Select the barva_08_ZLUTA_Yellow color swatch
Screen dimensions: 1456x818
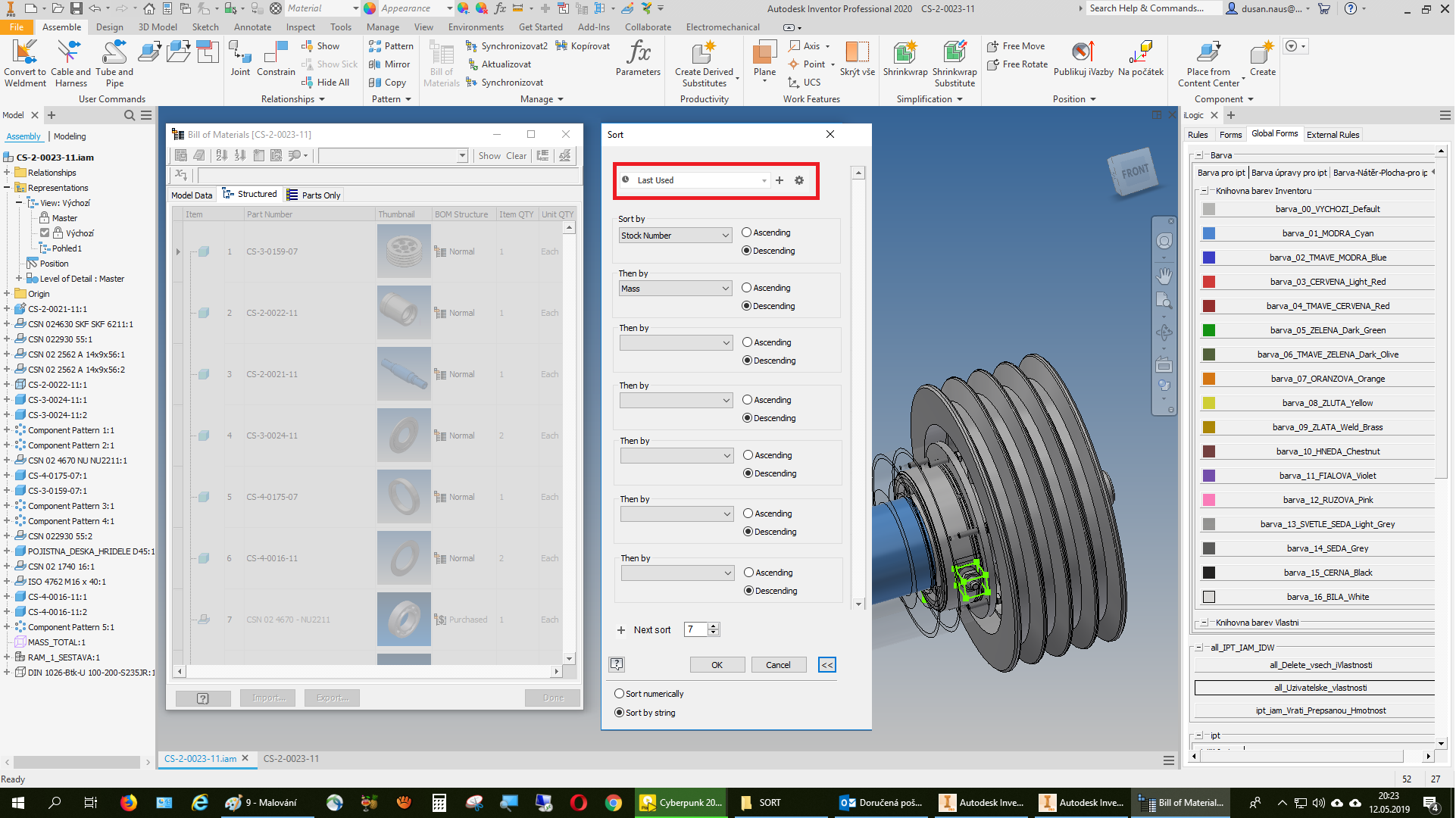tap(1208, 402)
